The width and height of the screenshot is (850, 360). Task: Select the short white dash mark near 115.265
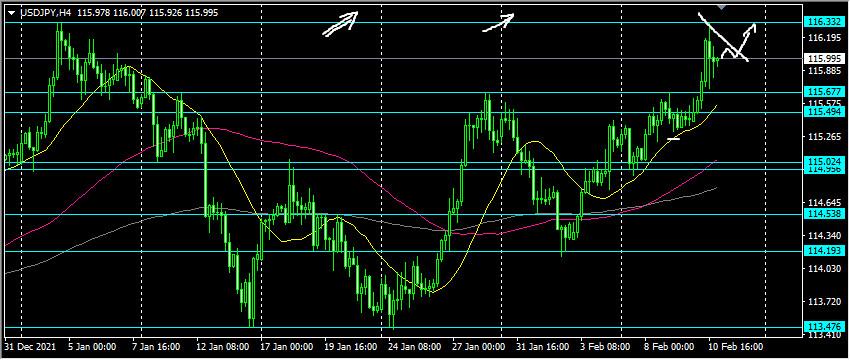[673, 139]
